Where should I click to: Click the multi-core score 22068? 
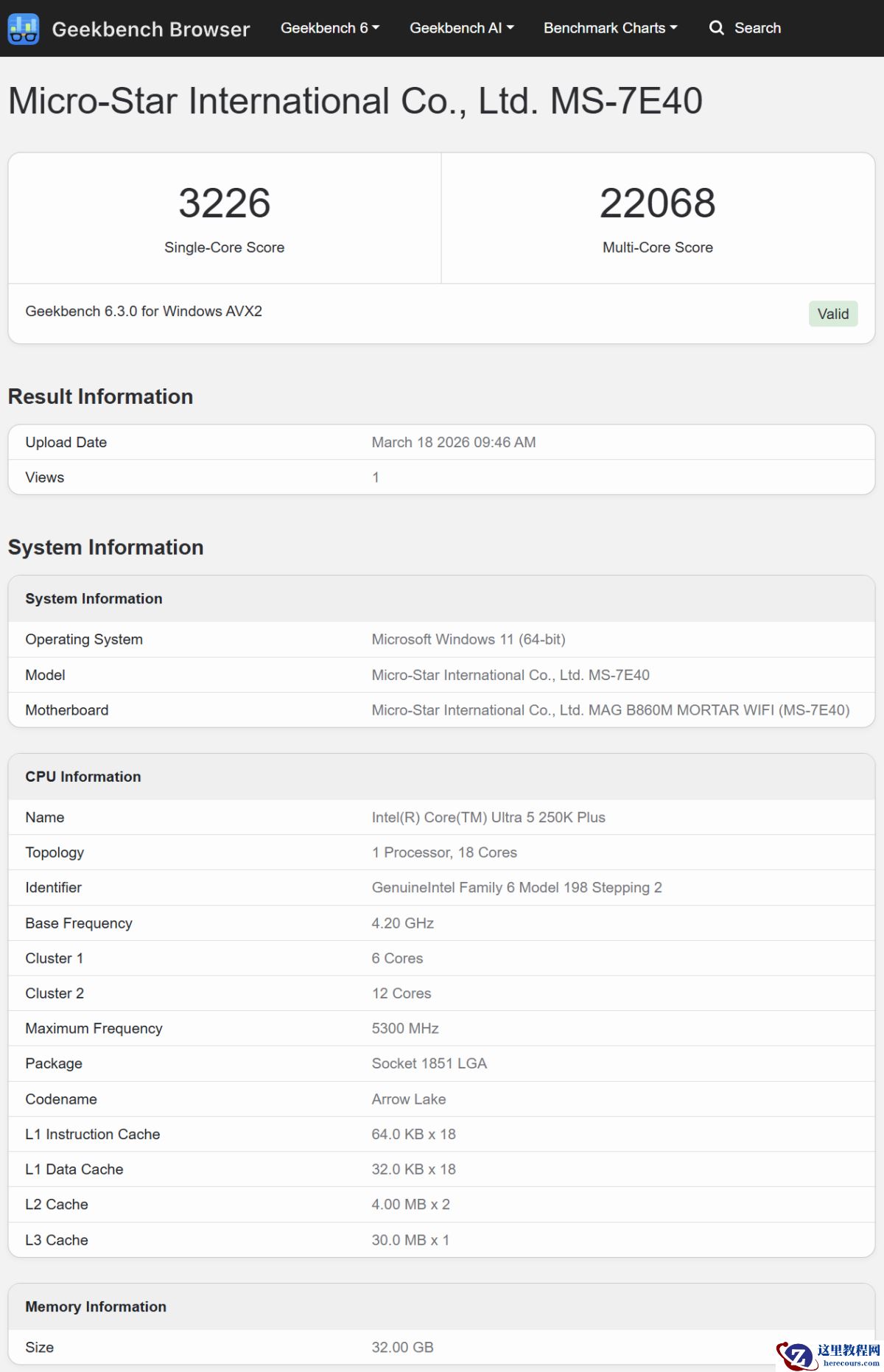(x=658, y=203)
